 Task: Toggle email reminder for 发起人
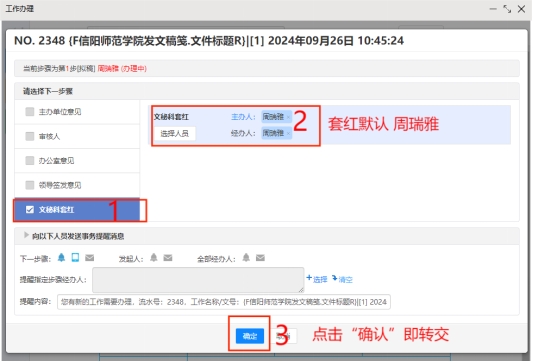tap(168, 258)
